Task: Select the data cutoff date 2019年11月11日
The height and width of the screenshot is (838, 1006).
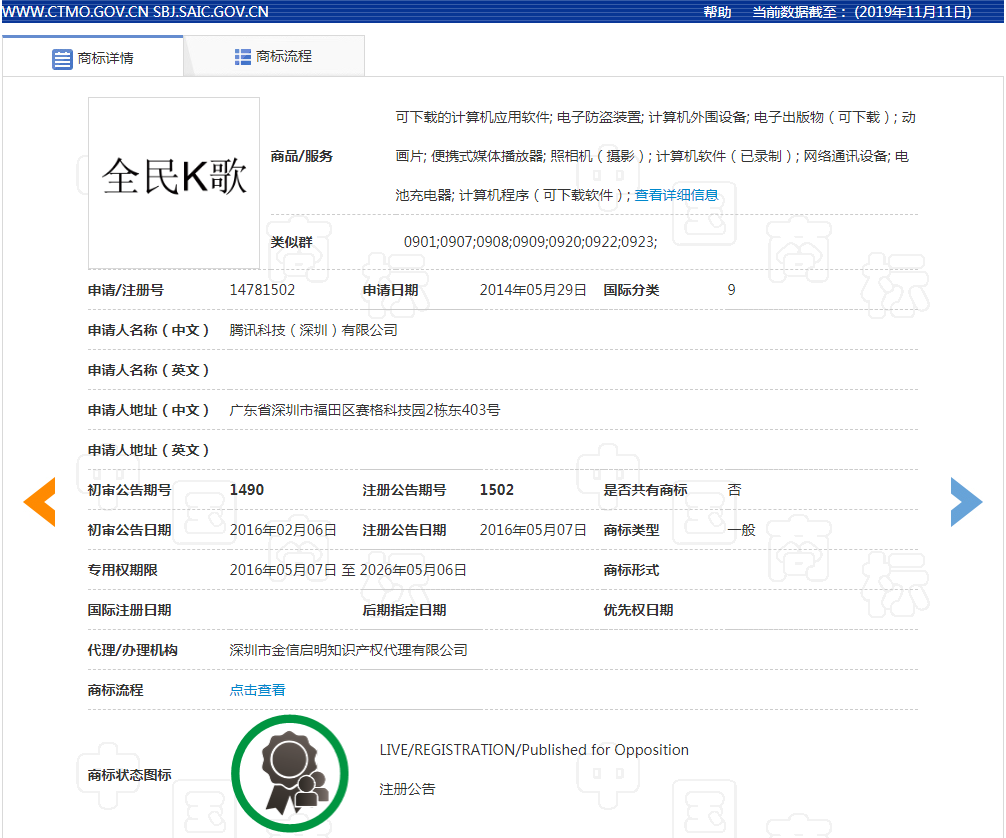Action: [912, 12]
